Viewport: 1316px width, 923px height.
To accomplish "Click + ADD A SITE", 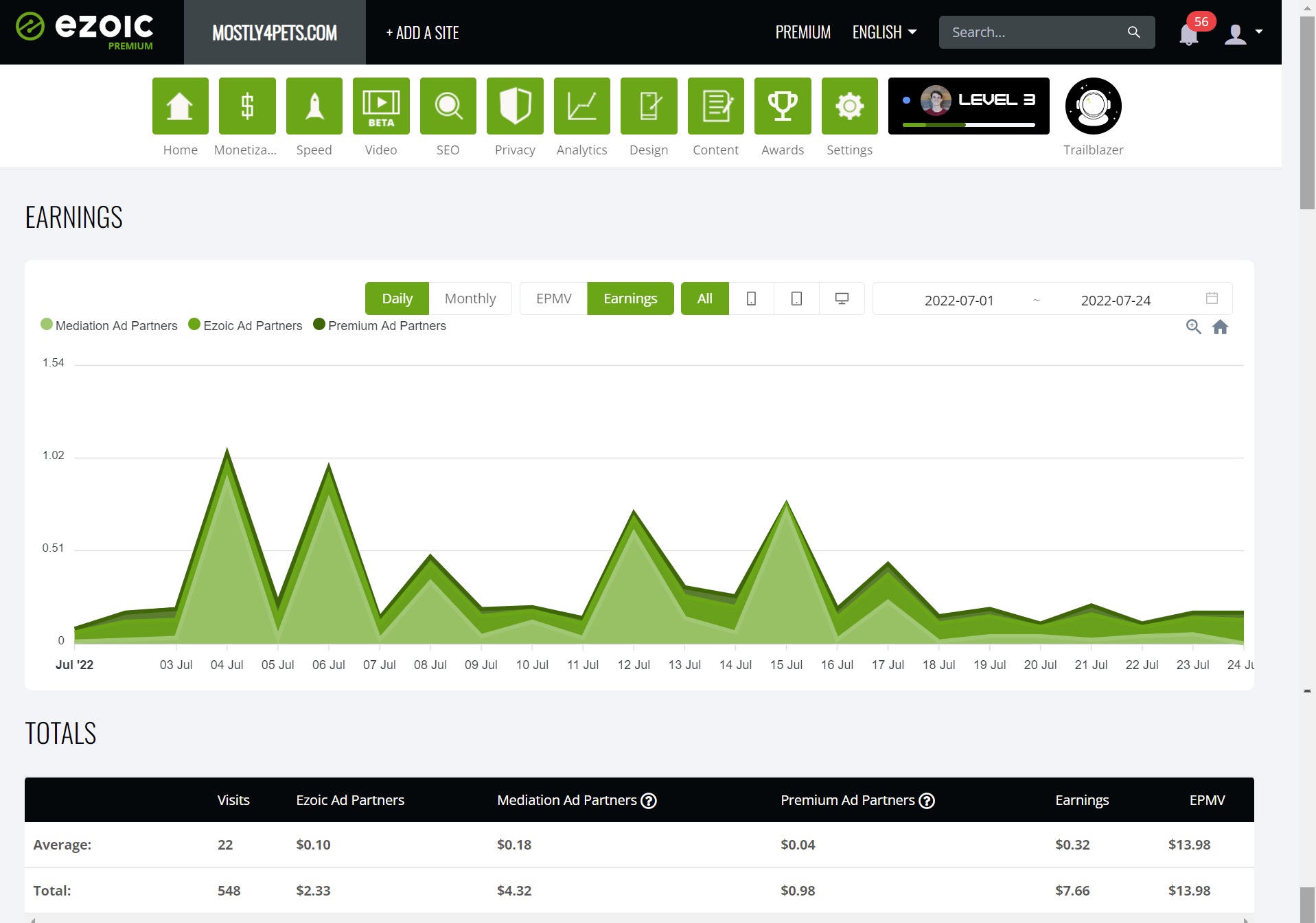I will tap(422, 32).
